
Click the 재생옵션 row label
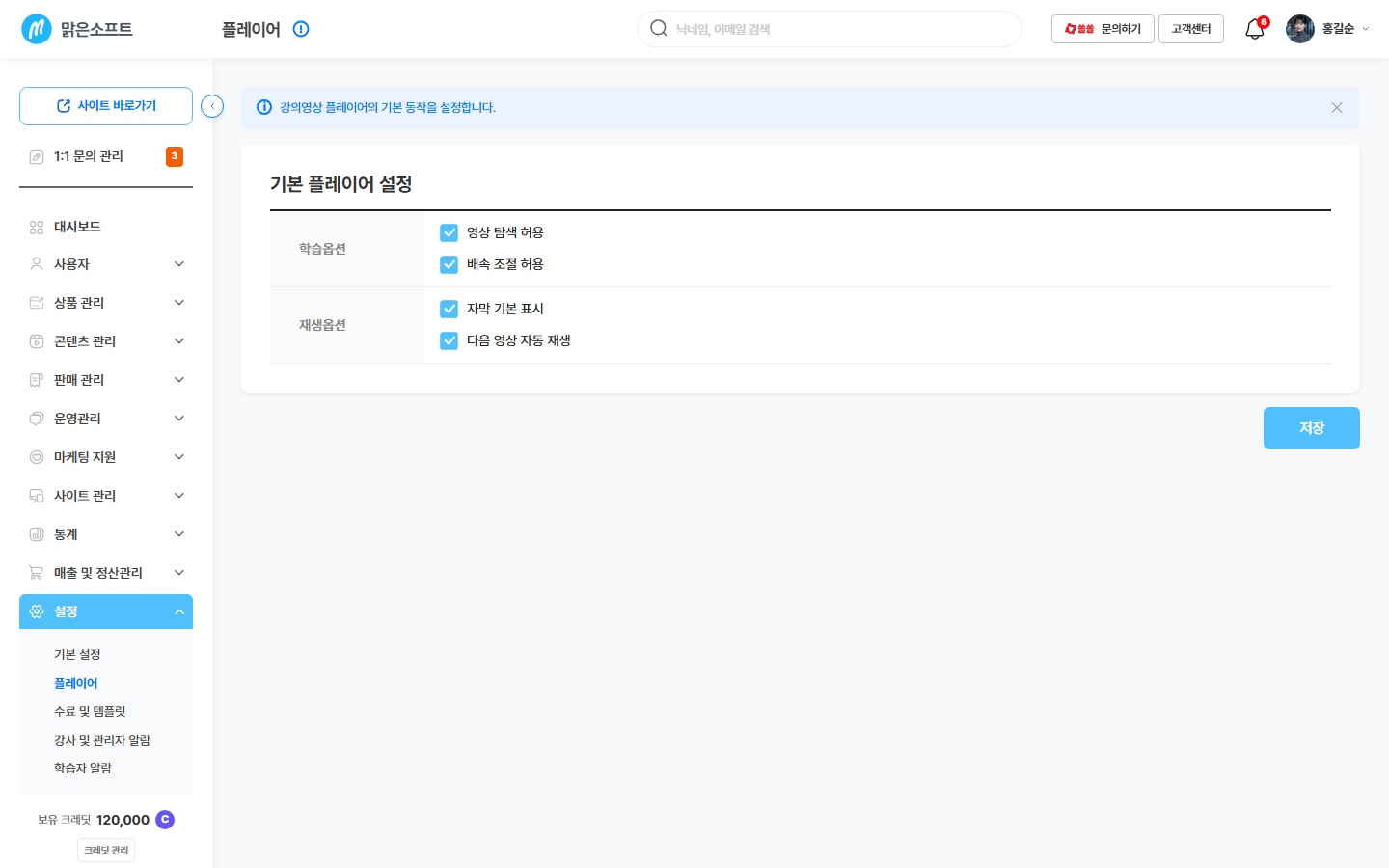coord(322,325)
